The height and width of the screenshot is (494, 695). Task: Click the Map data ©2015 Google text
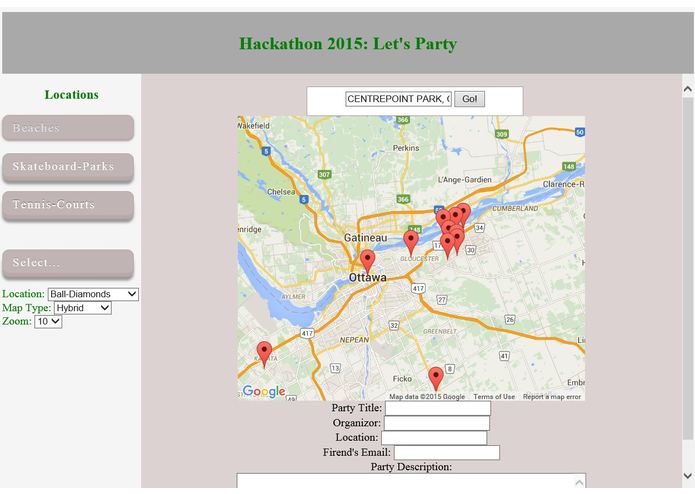click(x=427, y=397)
